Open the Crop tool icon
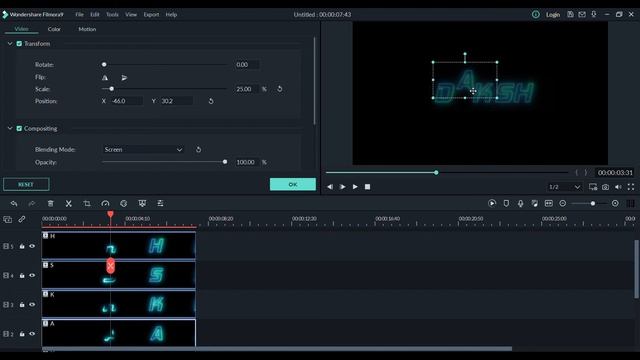The width and height of the screenshot is (640, 360). point(87,203)
